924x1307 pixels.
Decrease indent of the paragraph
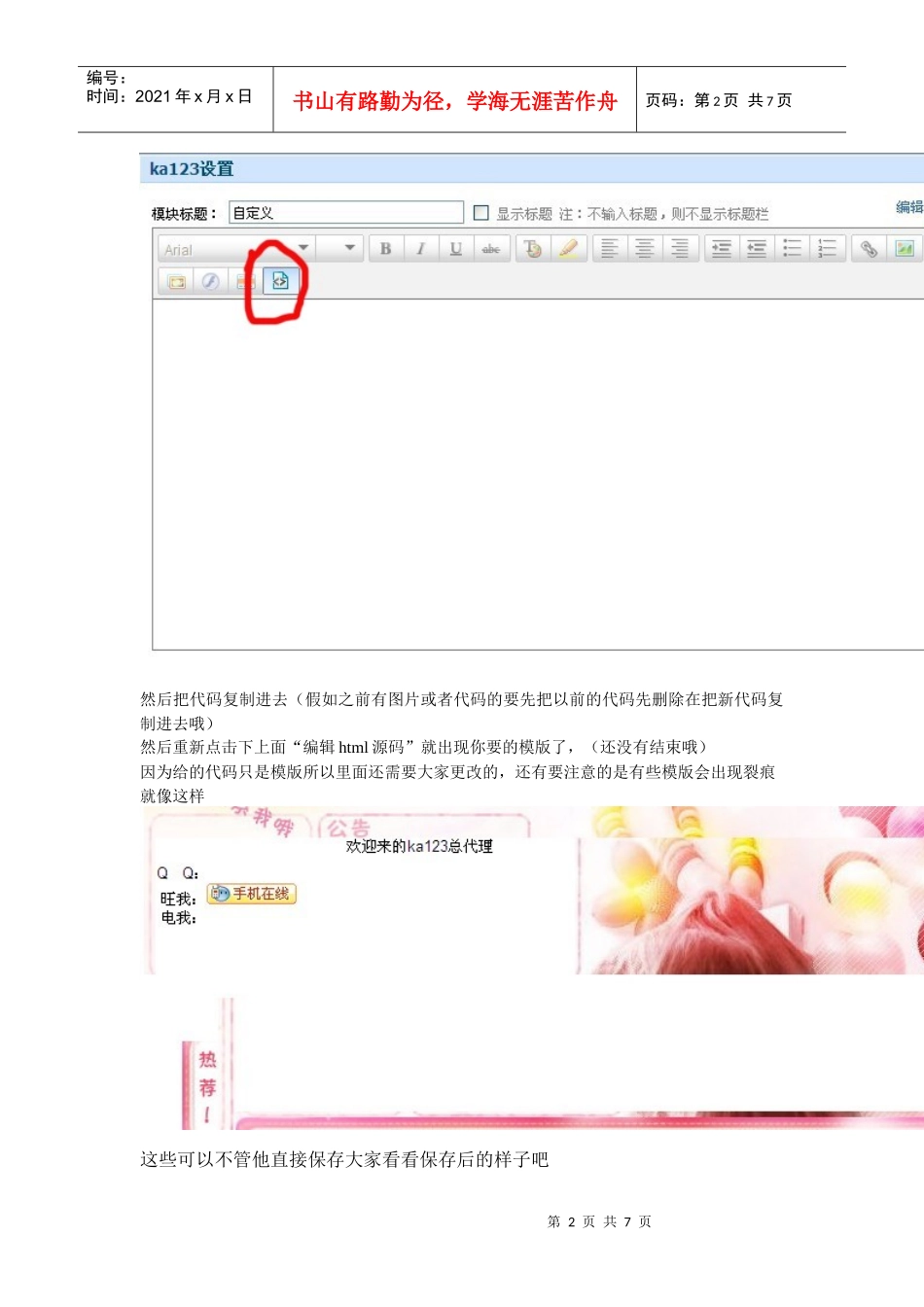757,249
